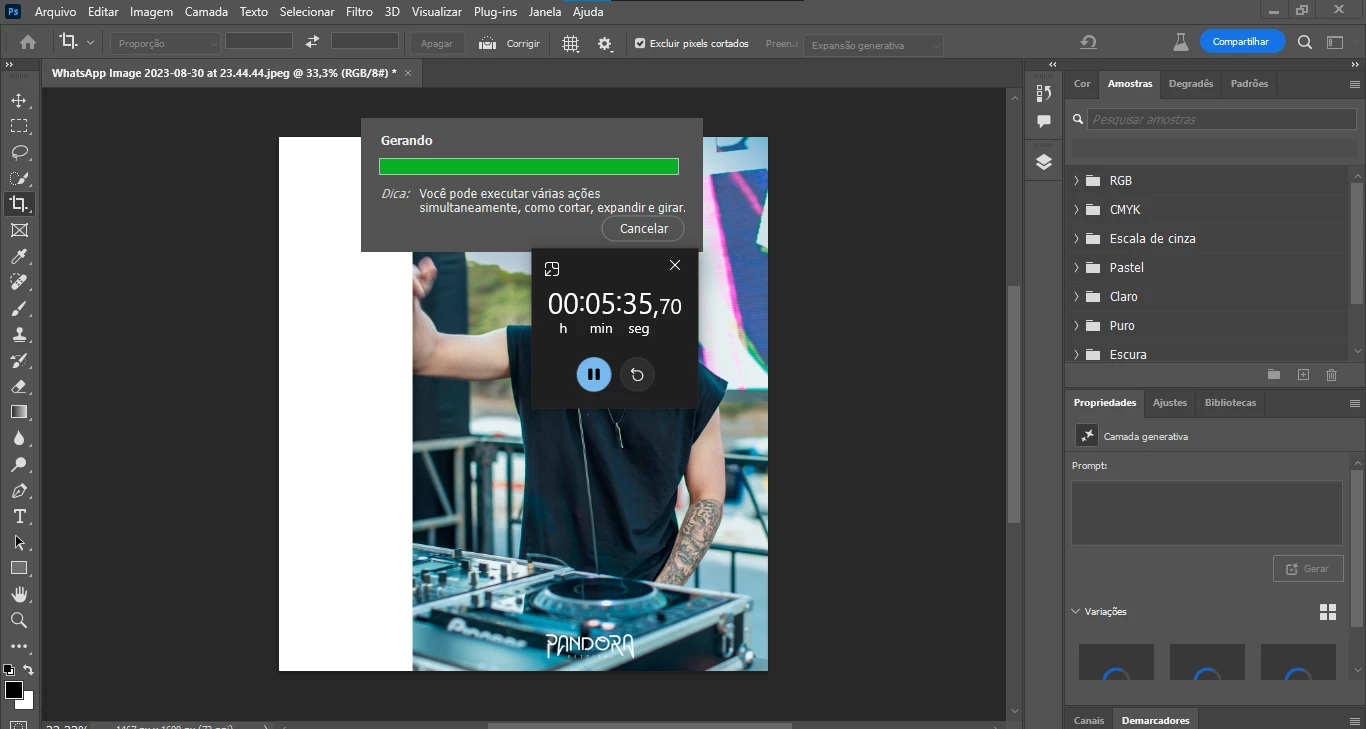The width and height of the screenshot is (1366, 729).
Task: Reset the crop box
Action: 1088,43
